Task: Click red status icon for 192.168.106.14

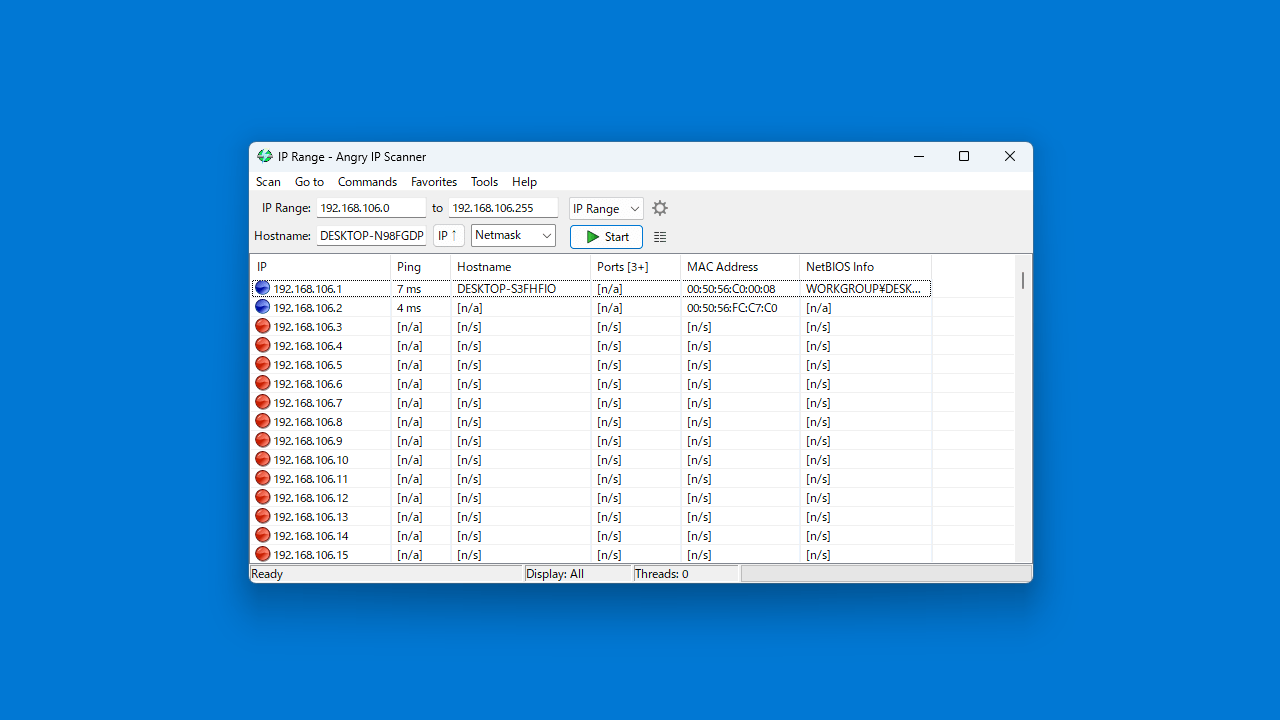Action: pos(263,535)
